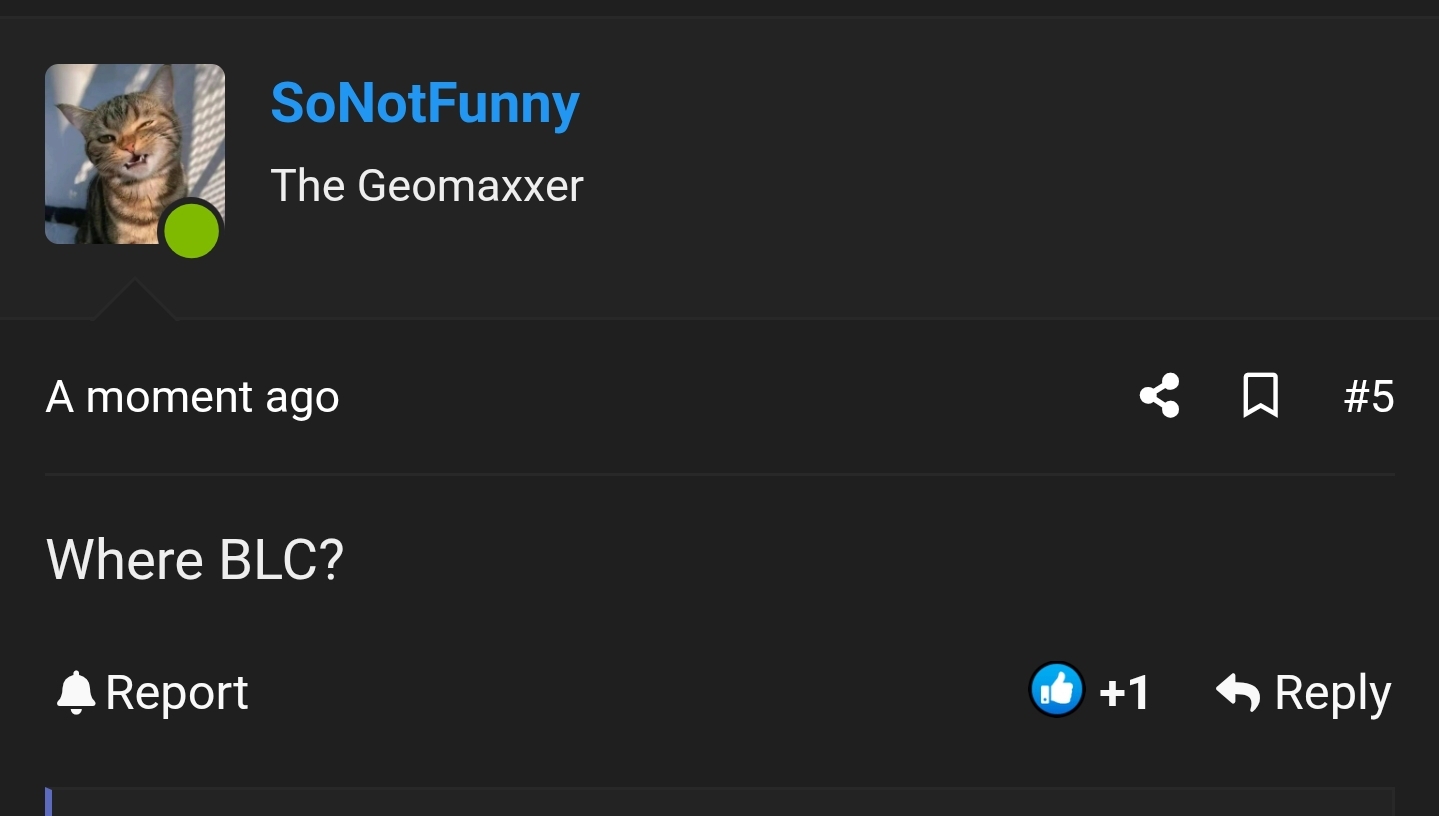
Task: View who reacted via the +1 count
Action: coord(1124,693)
